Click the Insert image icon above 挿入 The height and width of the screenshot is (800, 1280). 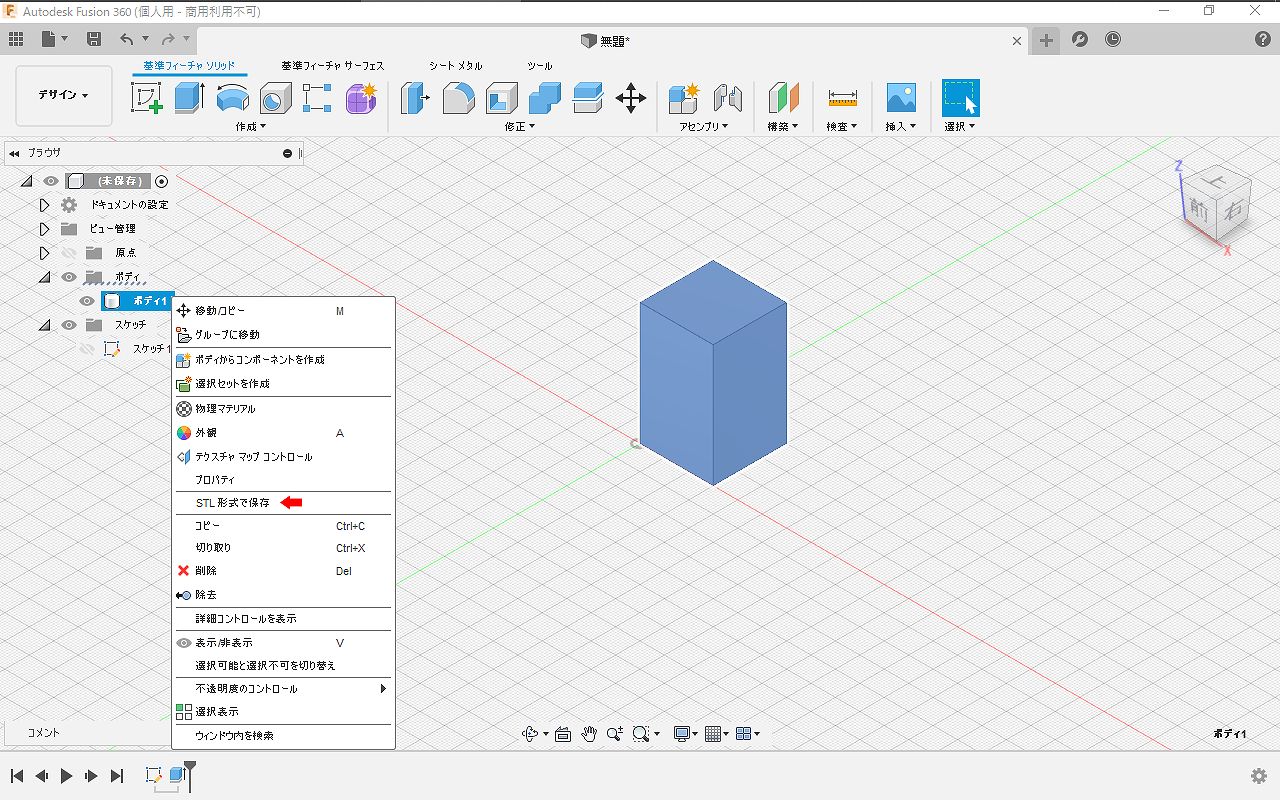tap(901, 98)
